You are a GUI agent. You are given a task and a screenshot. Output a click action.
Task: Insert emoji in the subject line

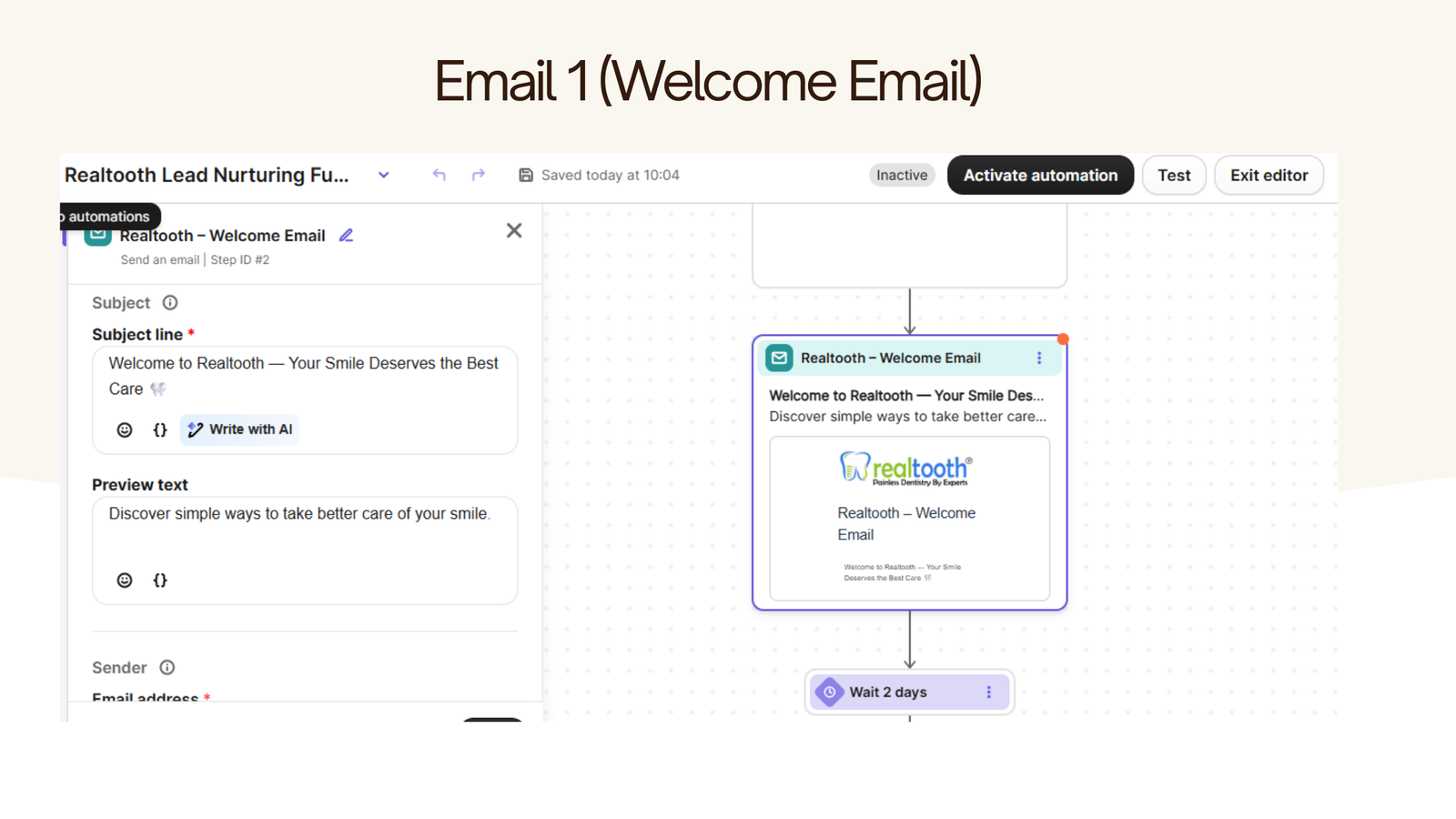coord(125,430)
